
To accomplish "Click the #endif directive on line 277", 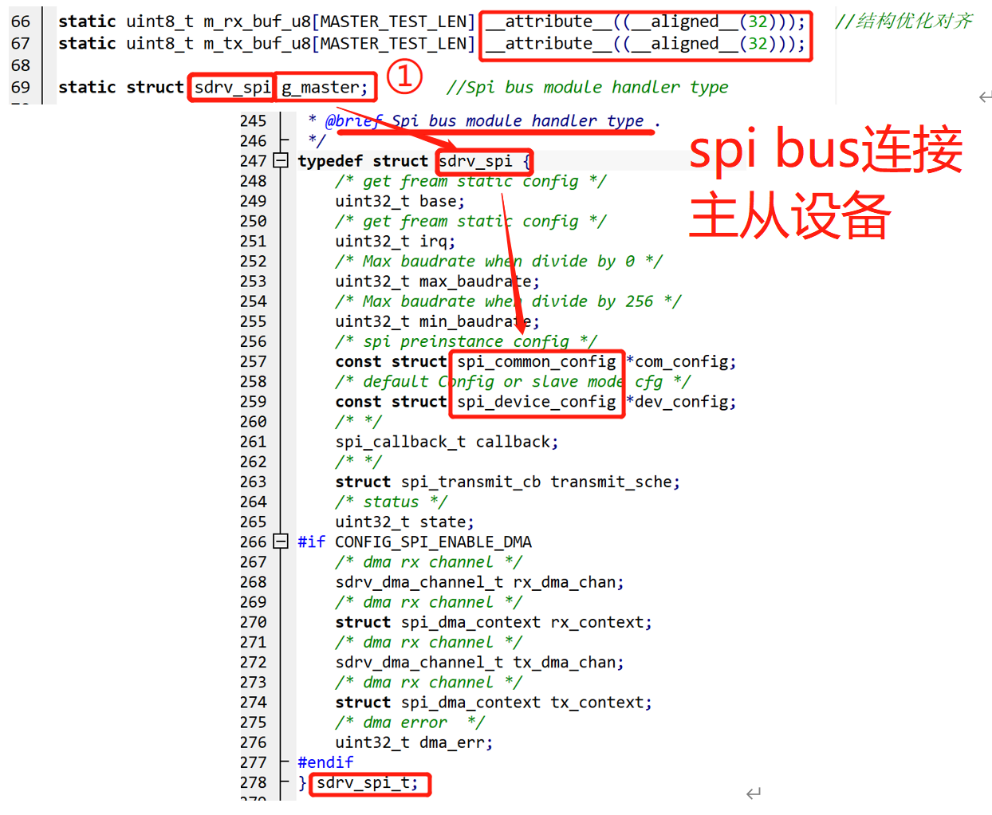I will (x=326, y=762).
